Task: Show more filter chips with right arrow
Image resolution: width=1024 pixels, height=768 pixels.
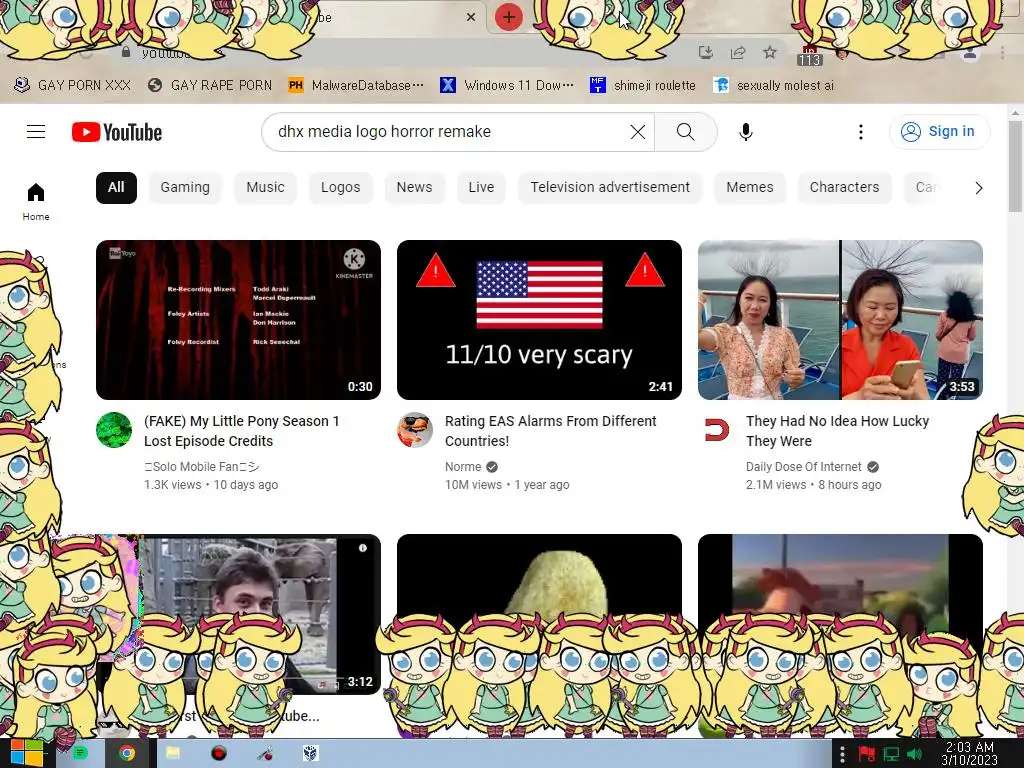Action: [978, 188]
